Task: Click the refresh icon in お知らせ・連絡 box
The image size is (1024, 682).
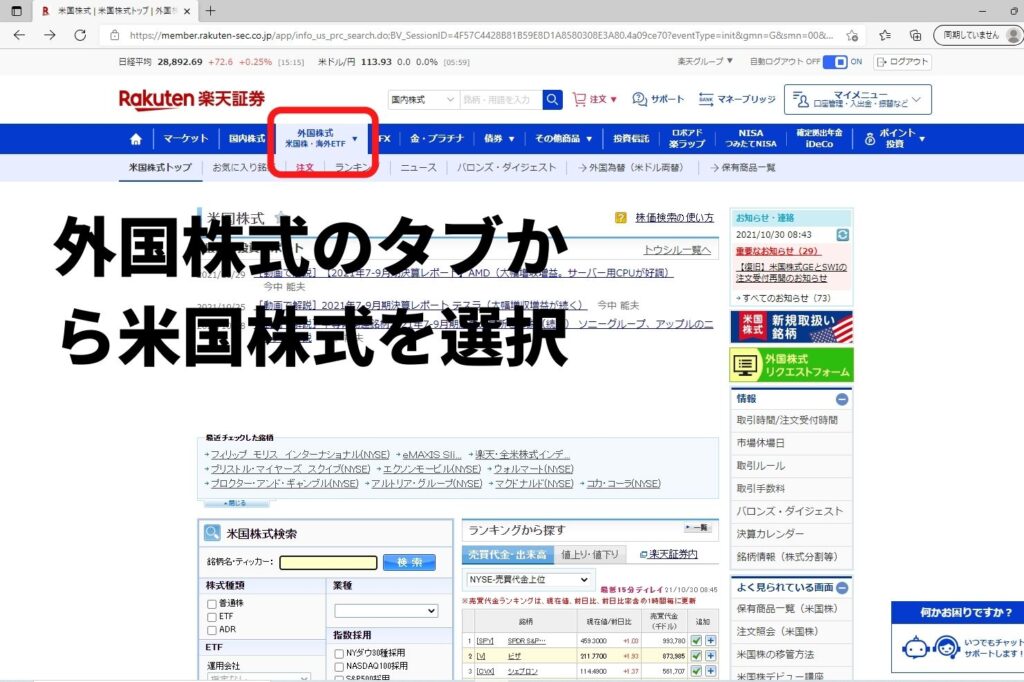Action: point(842,235)
